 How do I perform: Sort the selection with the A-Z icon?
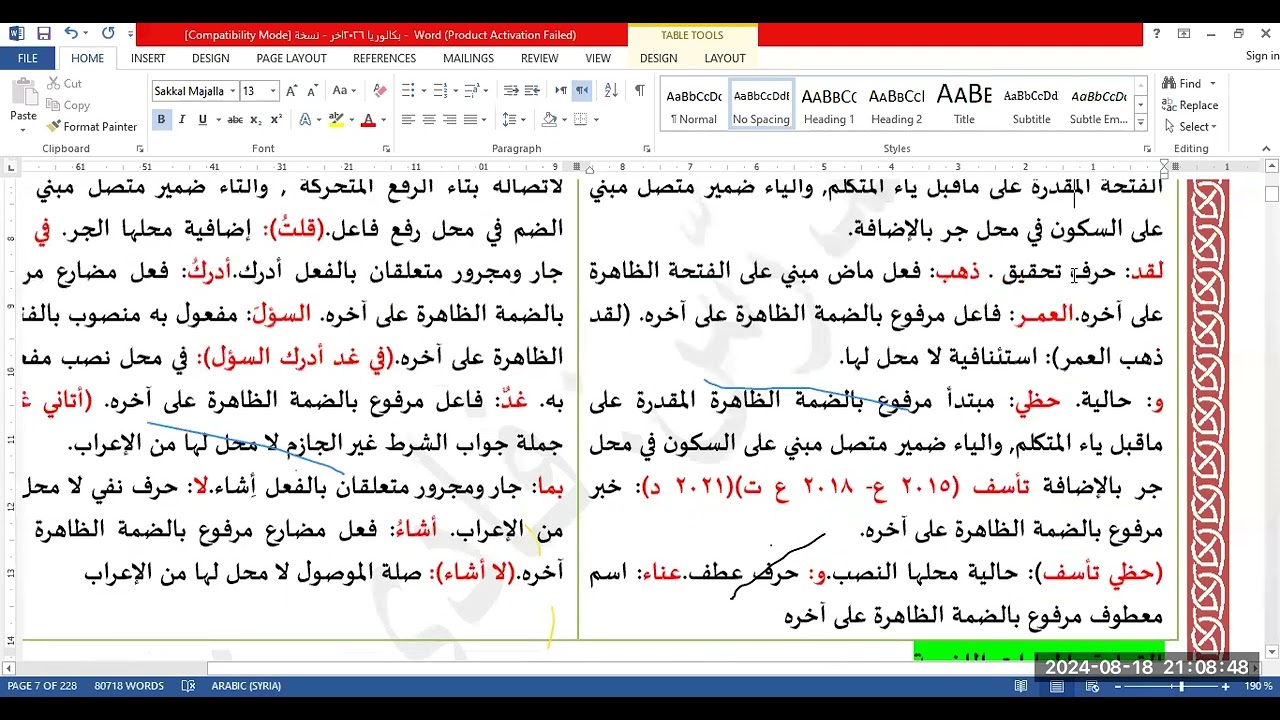(611, 91)
